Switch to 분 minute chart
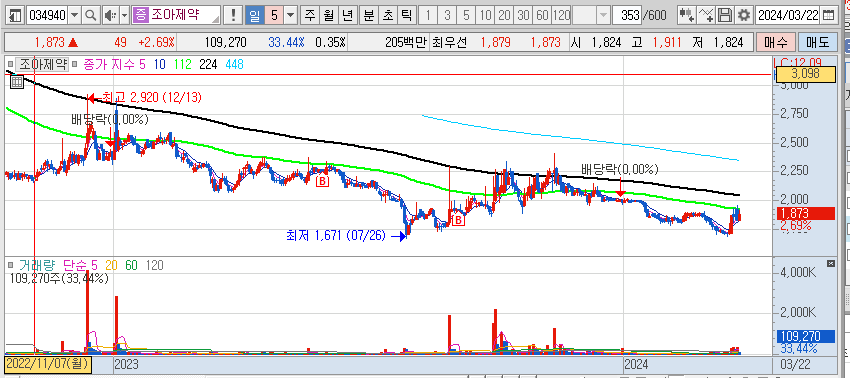The image size is (850, 378). click(x=369, y=15)
